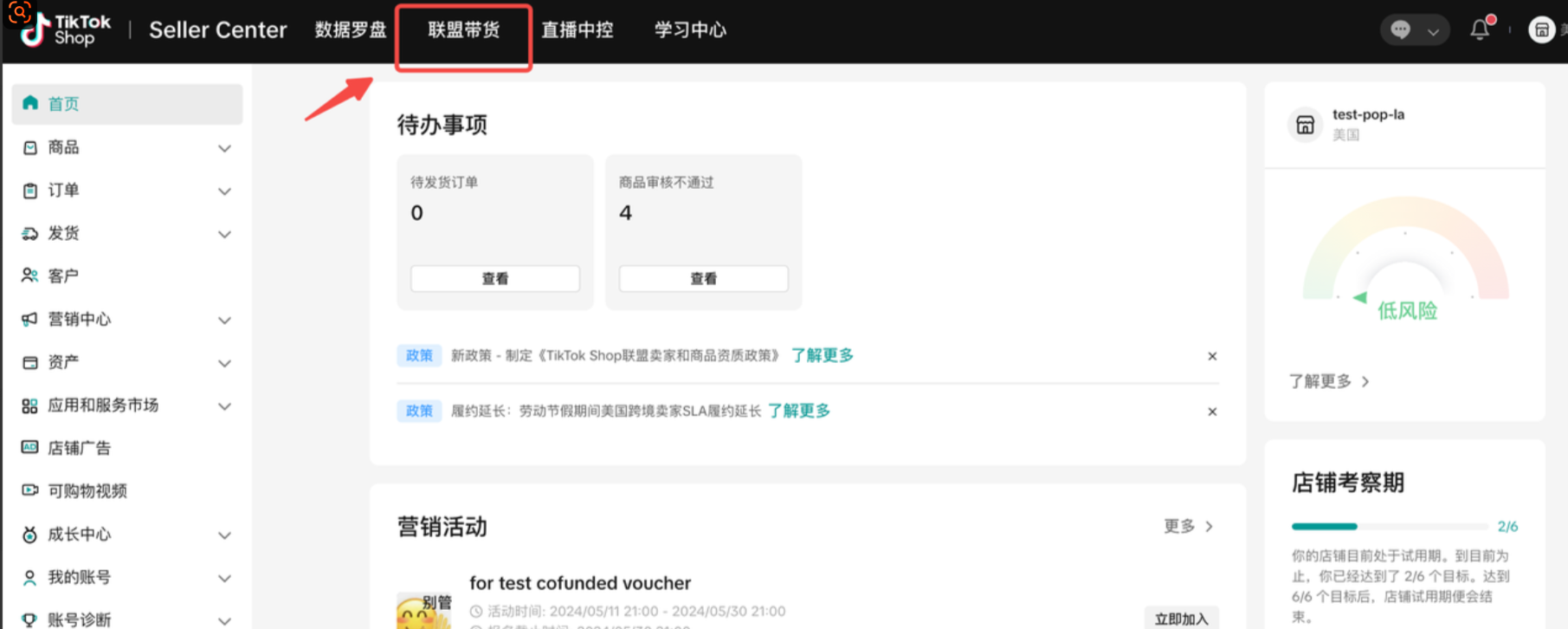Image resolution: width=1568 pixels, height=629 pixels.
Task: Click the 成长中心 medal icon
Action: pyautogui.click(x=30, y=535)
